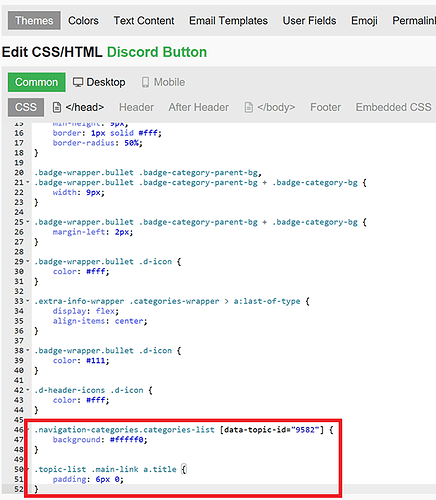Click 'display: flex;' code line
This screenshot has height=500, width=436.
85,311
